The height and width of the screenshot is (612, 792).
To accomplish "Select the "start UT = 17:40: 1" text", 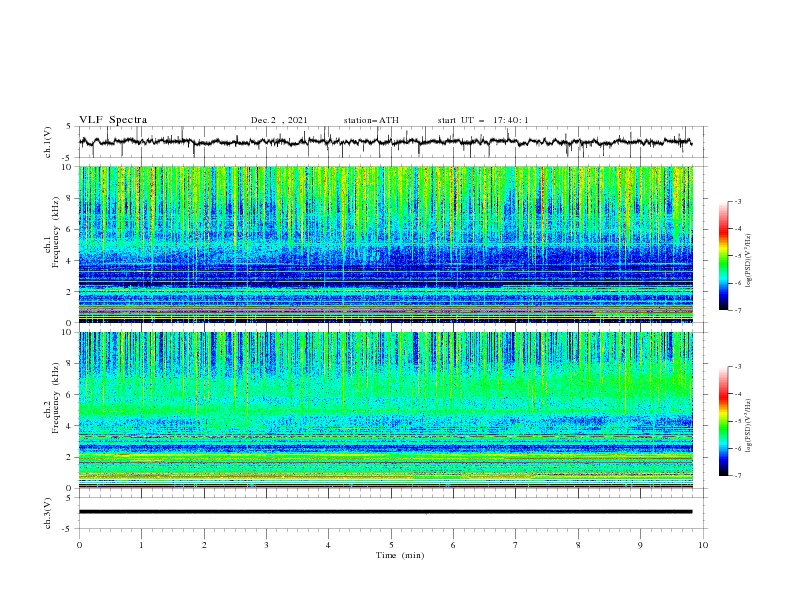I will [483, 120].
